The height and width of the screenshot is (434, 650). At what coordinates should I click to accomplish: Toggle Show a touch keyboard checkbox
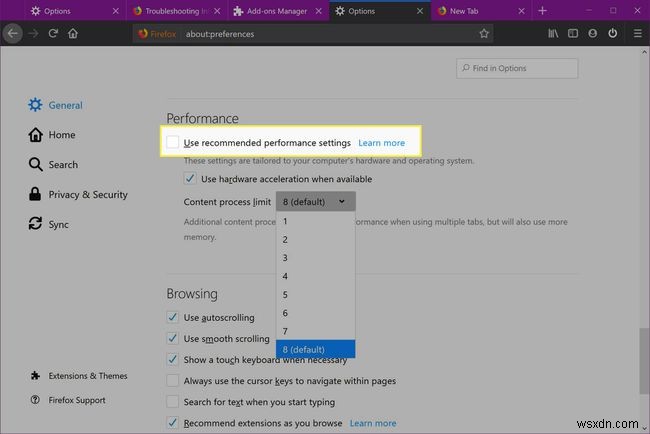(172, 359)
